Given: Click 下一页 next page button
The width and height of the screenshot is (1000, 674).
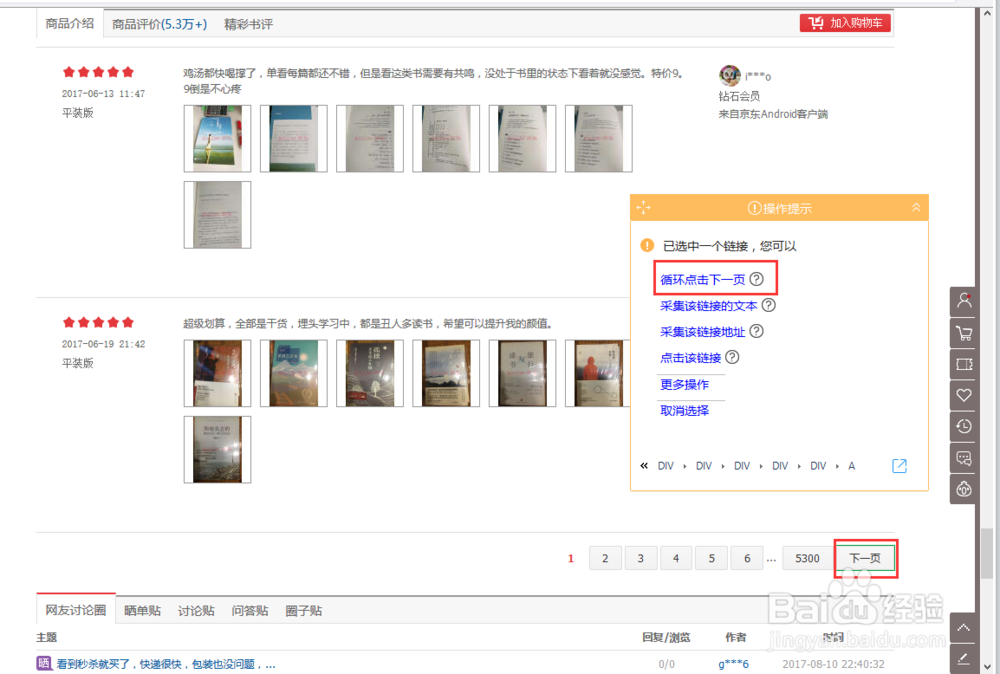Looking at the screenshot, I should click(x=865, y=559).
